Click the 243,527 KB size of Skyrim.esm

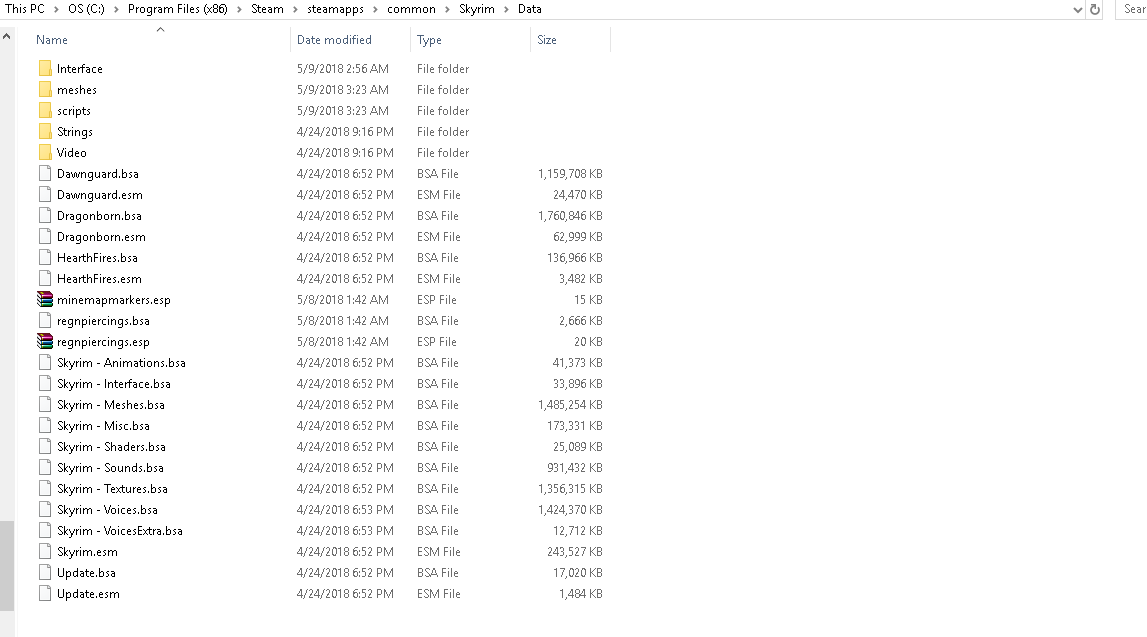point(574,552)
